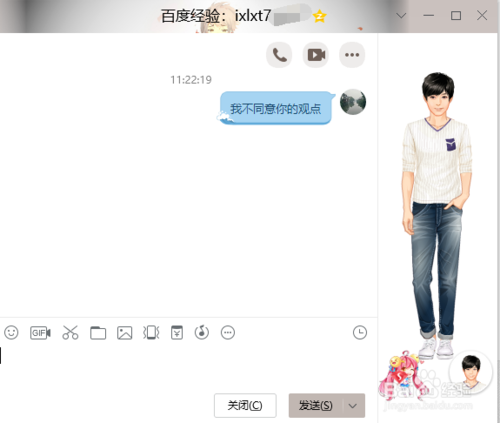Expand the send options arrow next to 发送(S)

(x=353, y=406)
